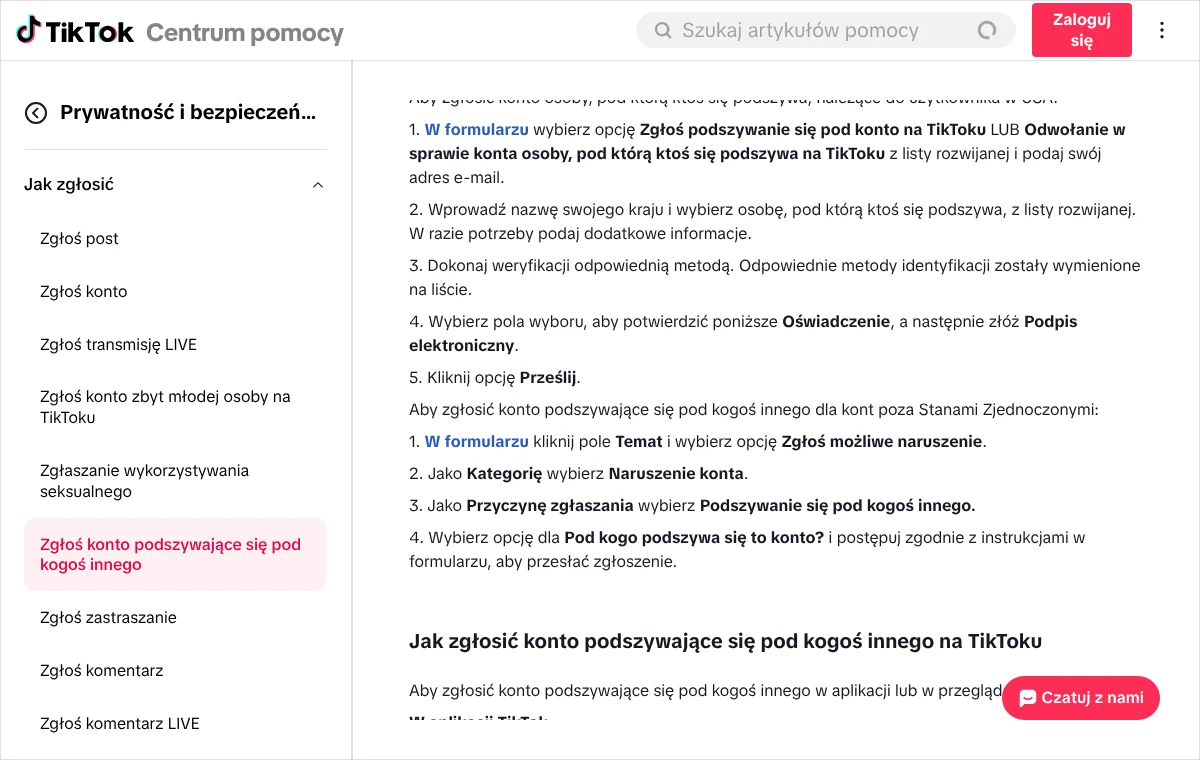Click the Zaloguj się button
The width and height of the screenshot is (1200, 760).
tap(1082, 30)
